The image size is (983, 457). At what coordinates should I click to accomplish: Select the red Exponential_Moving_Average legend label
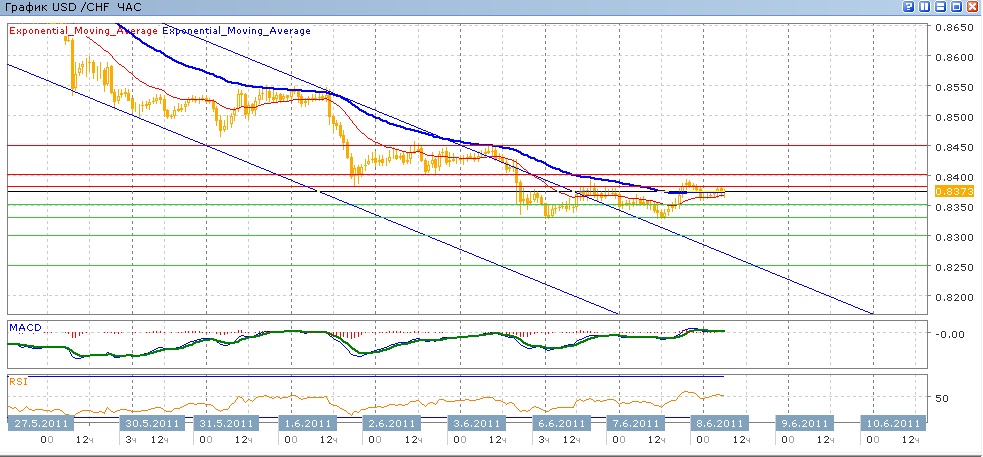[x=84, y=31]
